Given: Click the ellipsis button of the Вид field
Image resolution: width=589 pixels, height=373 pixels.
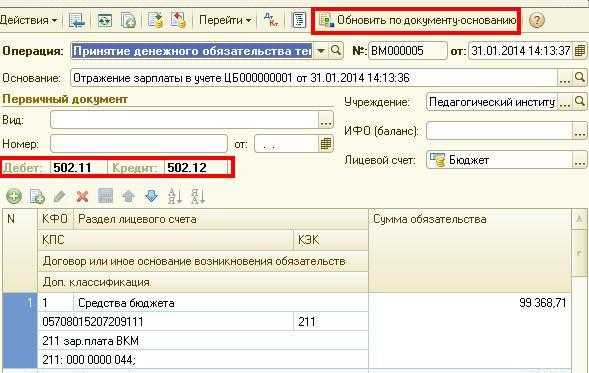Looking at the screenshot, I should [x=326, y=120].
